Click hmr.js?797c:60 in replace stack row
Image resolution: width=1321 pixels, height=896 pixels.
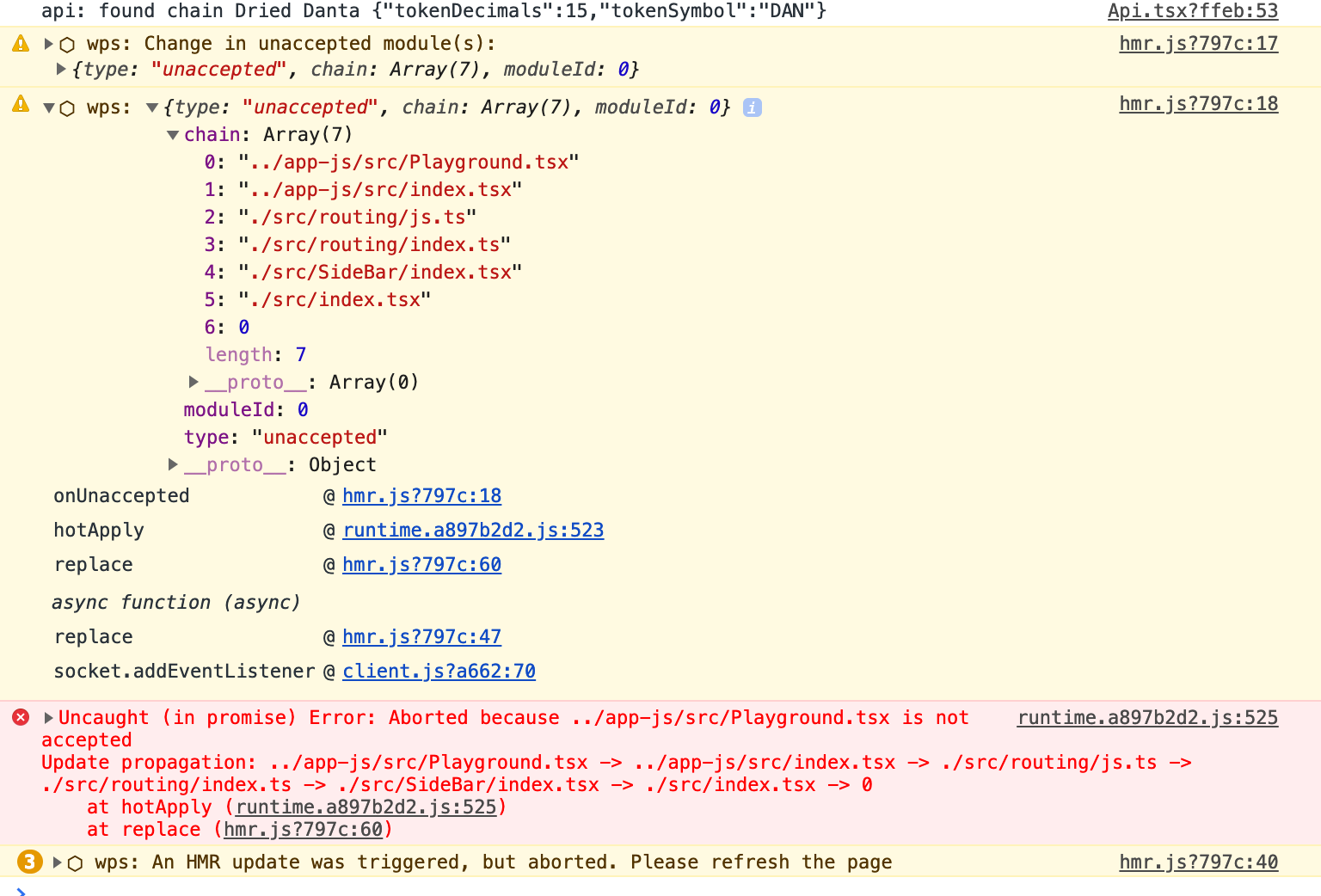click(421, 565)
